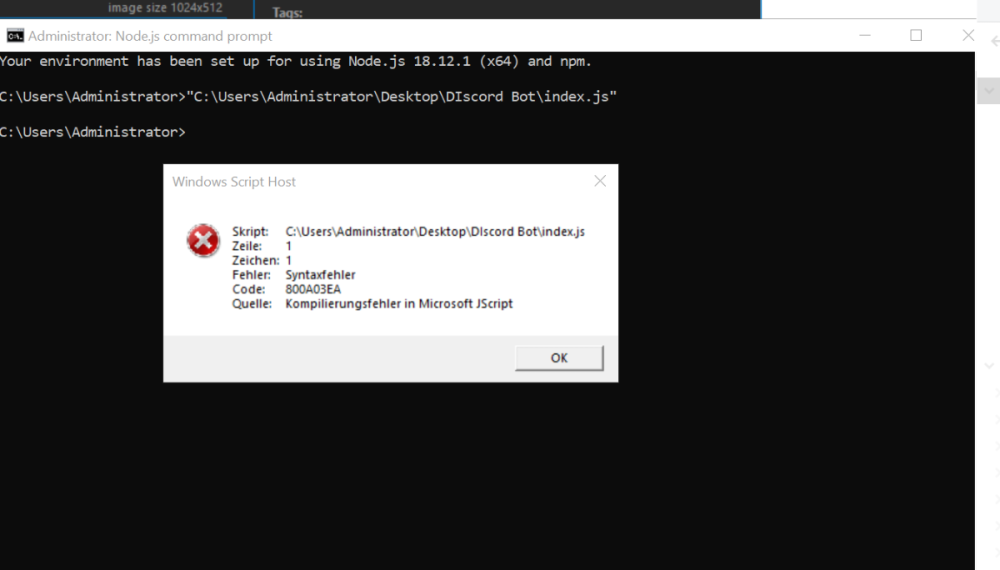The height and width of the screenshot is (570, 1000).
Task: Click the Windows Script Host title bar
Action: click(380, 181)
